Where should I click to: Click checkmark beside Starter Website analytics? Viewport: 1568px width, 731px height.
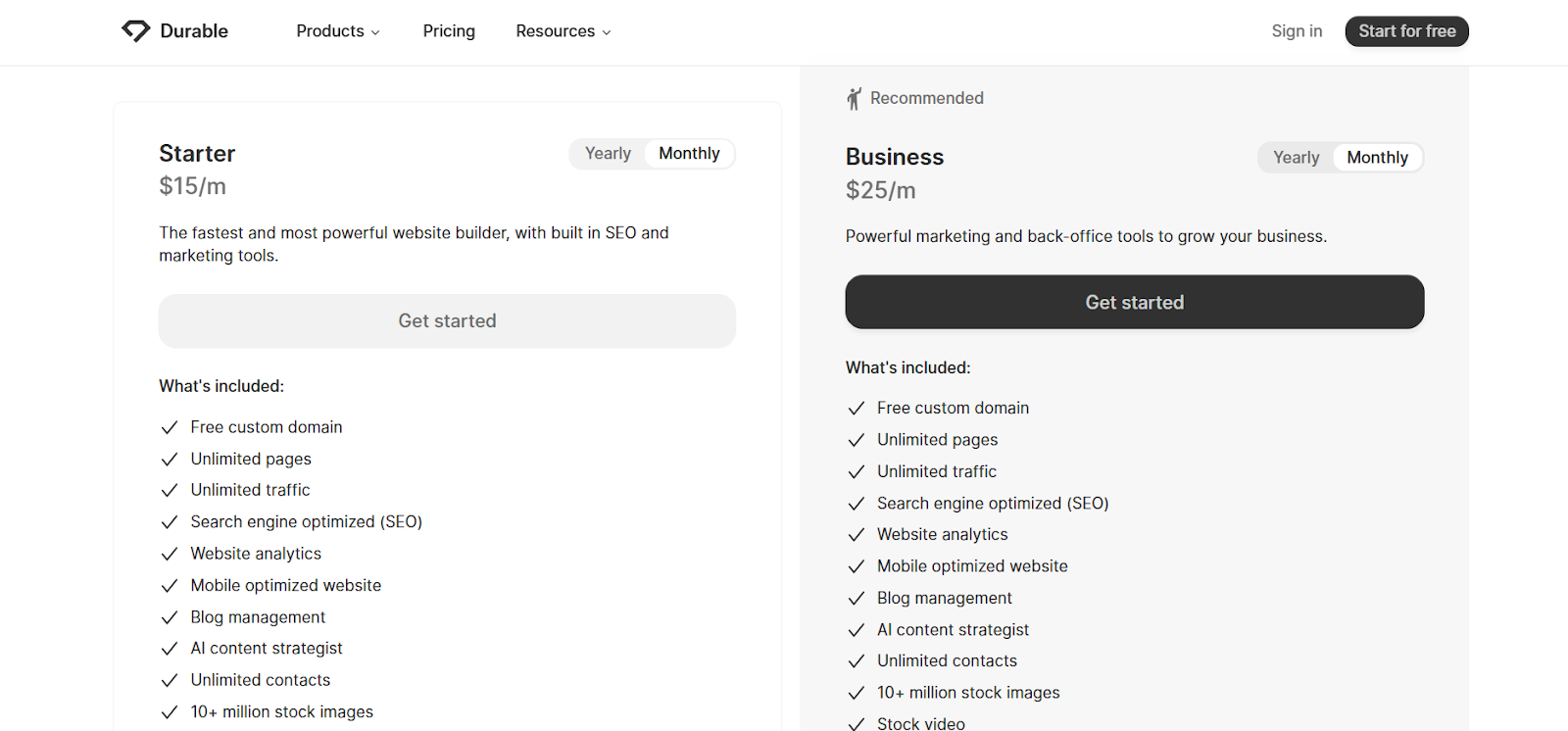click(170, 554)
